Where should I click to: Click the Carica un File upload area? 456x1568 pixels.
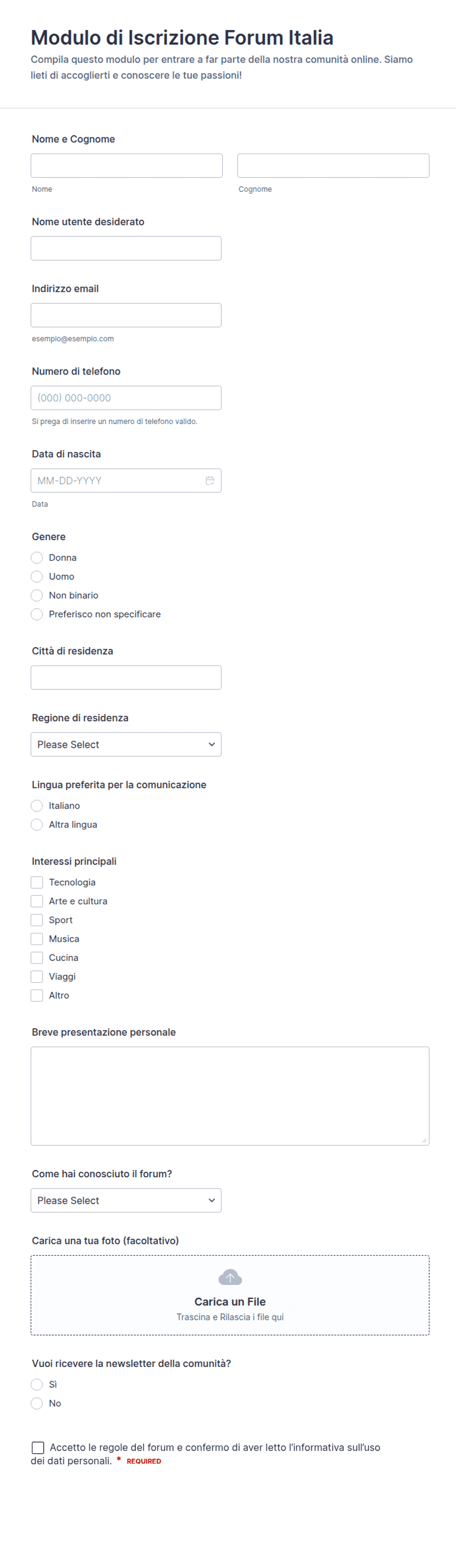(x=230, y=1295)
